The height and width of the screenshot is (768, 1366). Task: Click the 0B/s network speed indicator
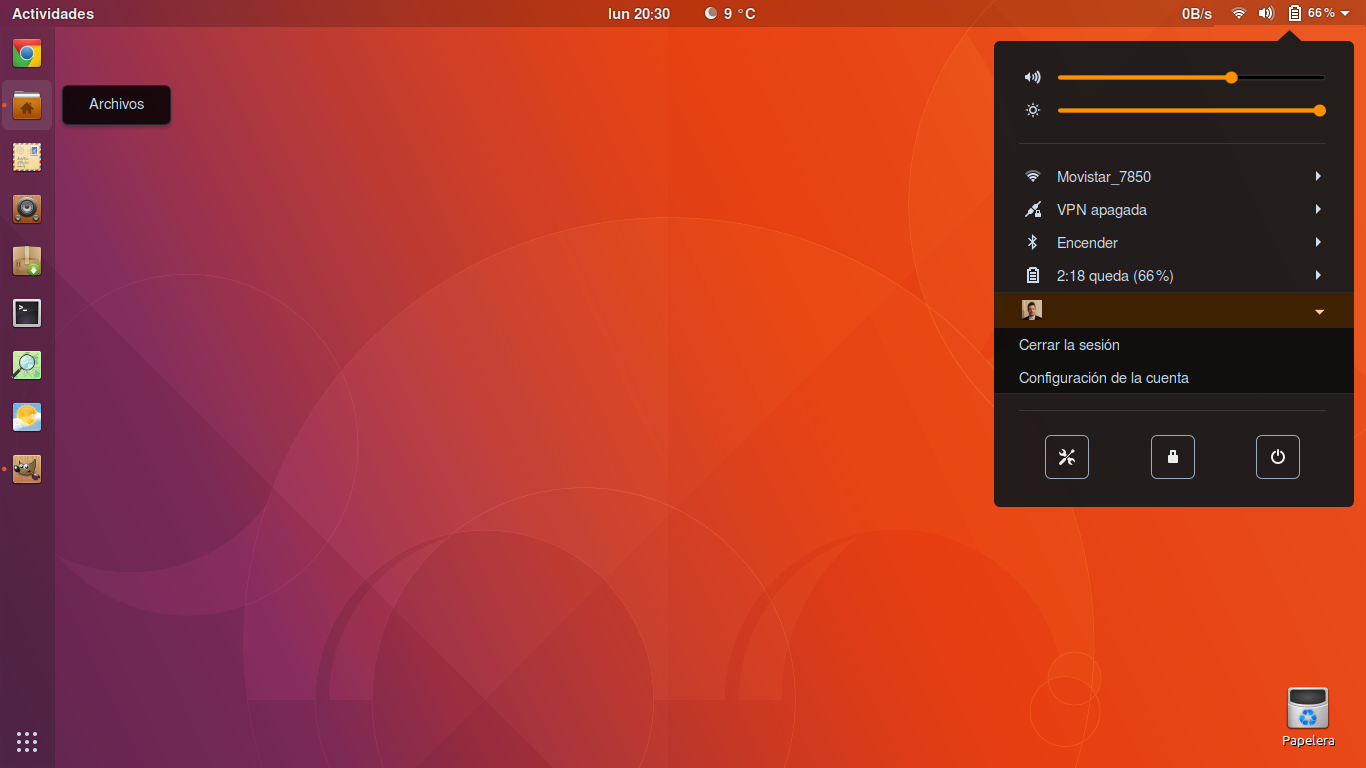(1197, 13)
